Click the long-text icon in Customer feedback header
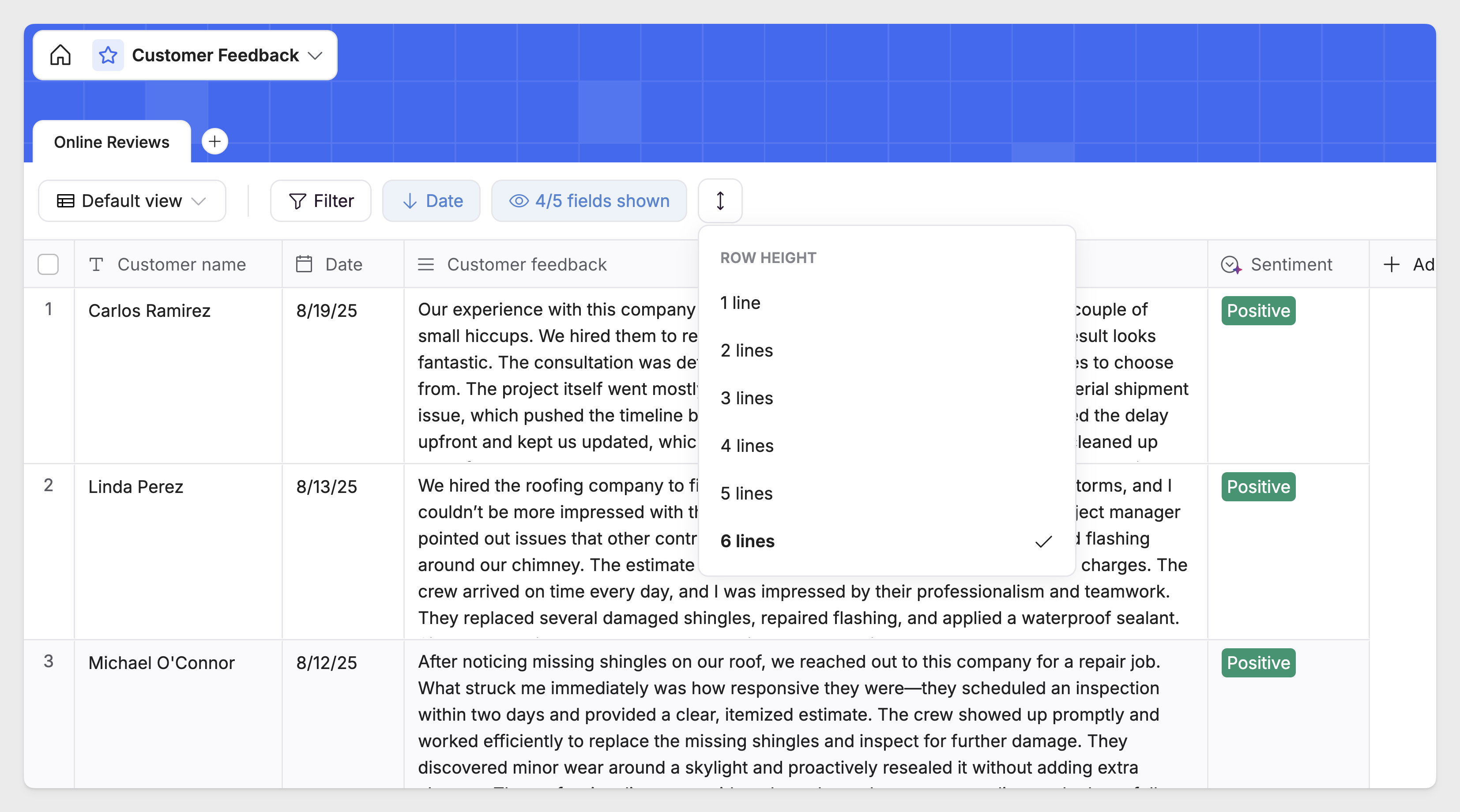Viewport: 1460px width, 812px height. pos(425,264)
